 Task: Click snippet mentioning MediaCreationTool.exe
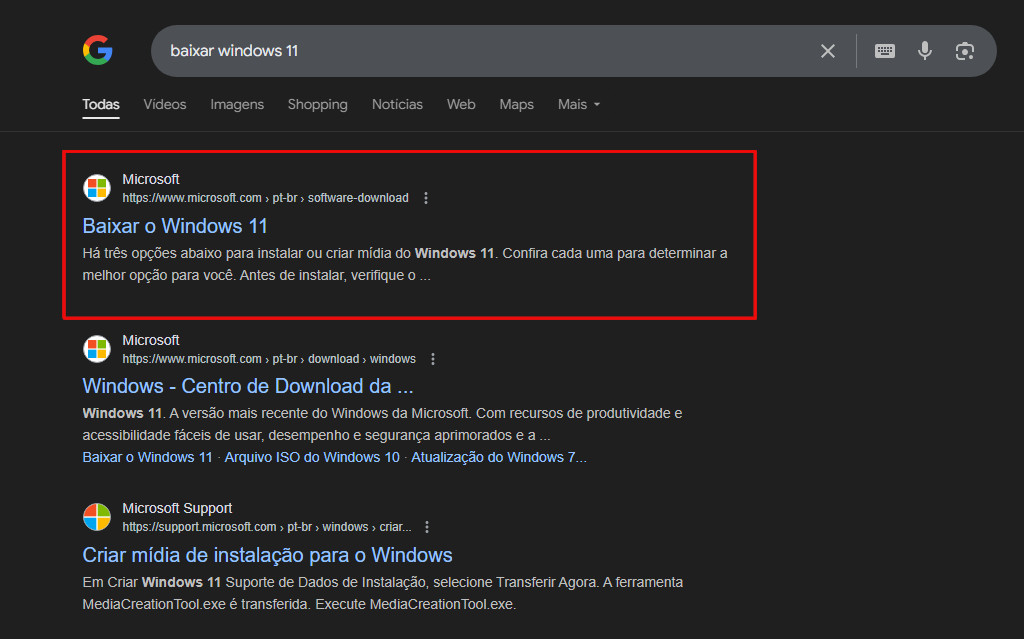click(x=383, y=593)
